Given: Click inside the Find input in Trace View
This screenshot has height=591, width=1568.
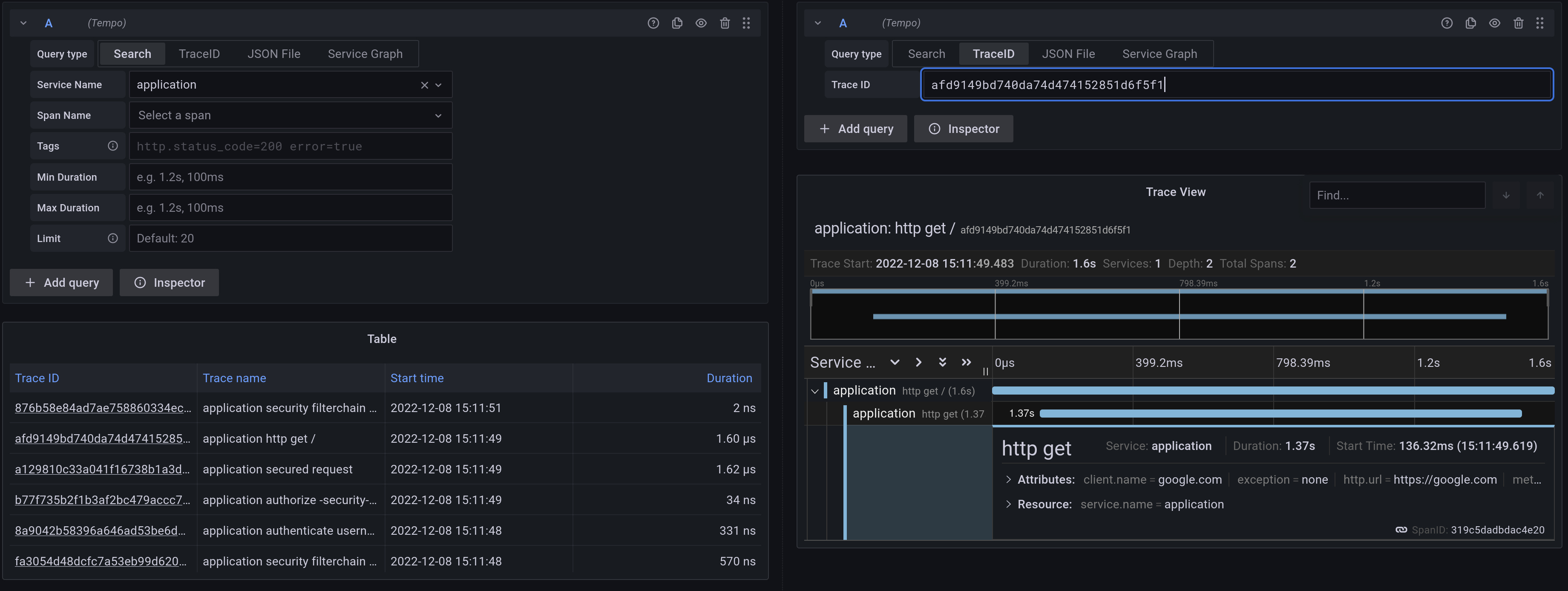Looking at the screenshot, I should tap(1397, 195).
